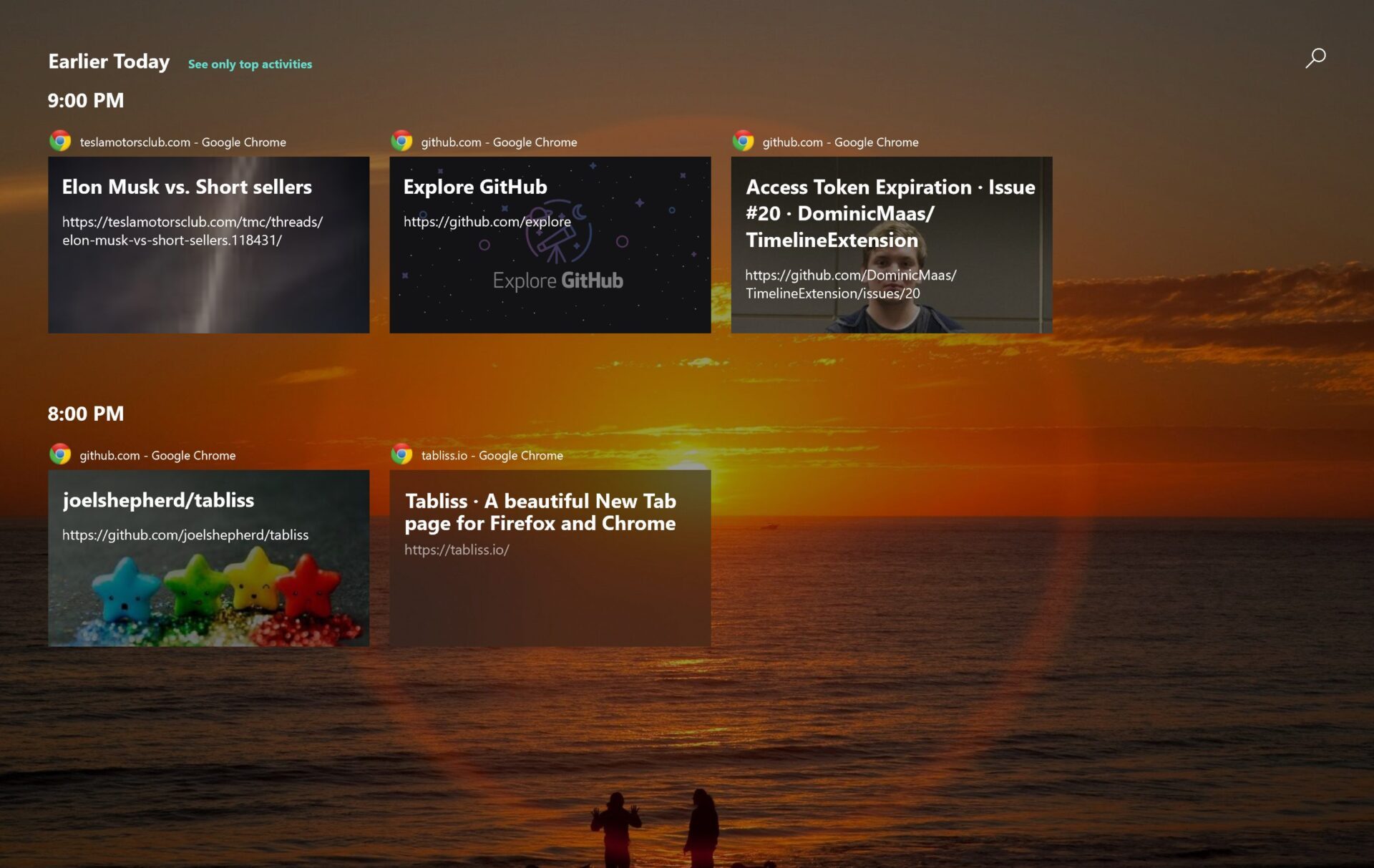Screen dimensions: 1374x868
Task: Click the 9:00 PM time group header
Action: (86, 100)
